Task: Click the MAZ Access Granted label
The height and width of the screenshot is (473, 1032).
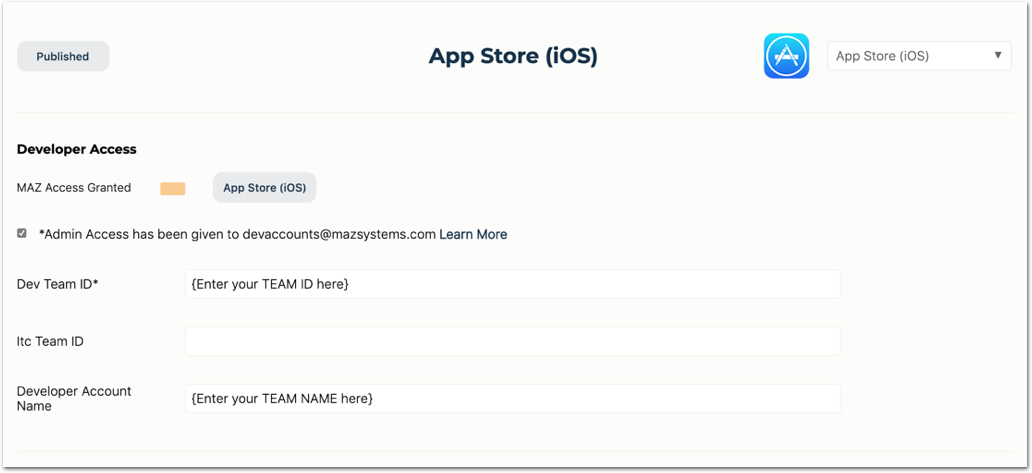Action: [74, 187]
